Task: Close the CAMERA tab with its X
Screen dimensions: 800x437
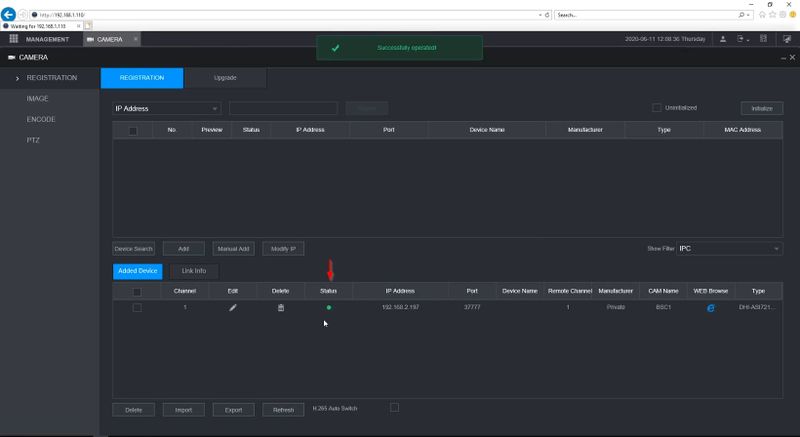Action: (136, 39)
